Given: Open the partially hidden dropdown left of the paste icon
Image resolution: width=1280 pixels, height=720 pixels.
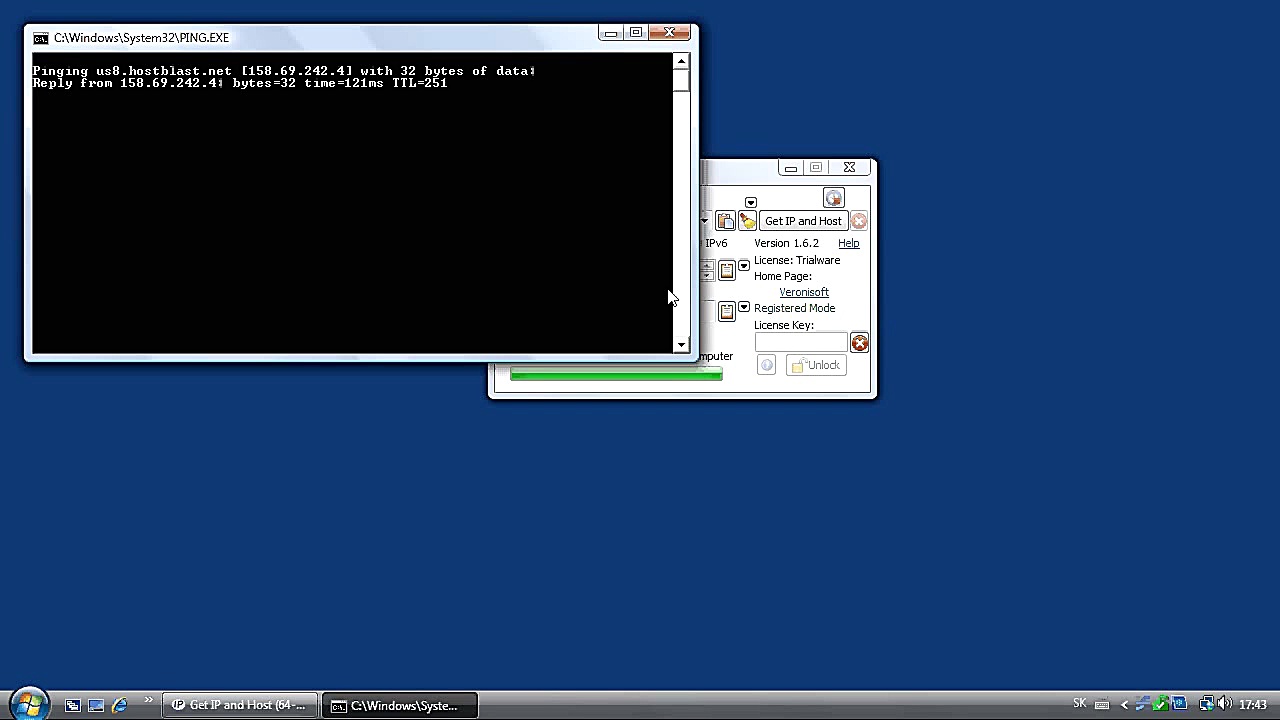Looking at the screenshot, I should (705, 221).
